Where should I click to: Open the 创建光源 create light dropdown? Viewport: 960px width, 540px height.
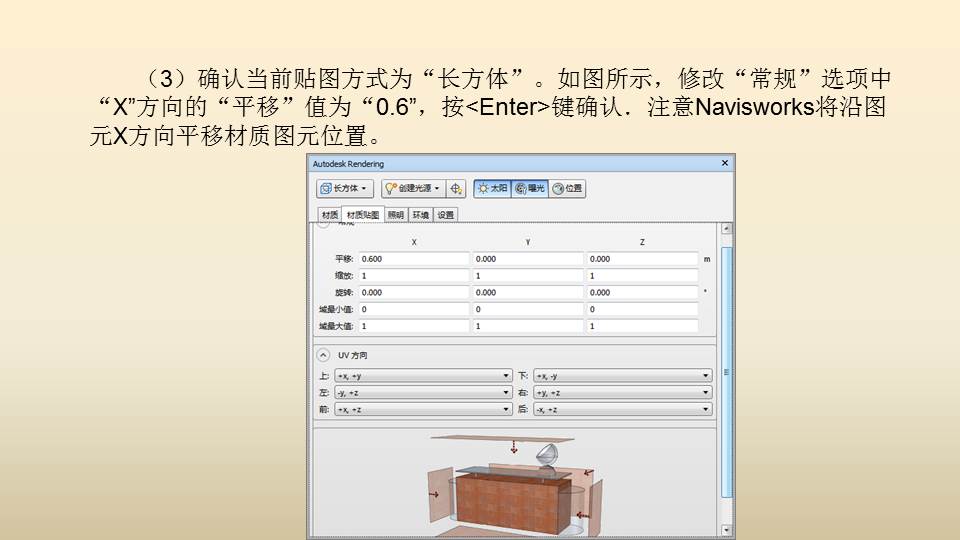point(413,189)
